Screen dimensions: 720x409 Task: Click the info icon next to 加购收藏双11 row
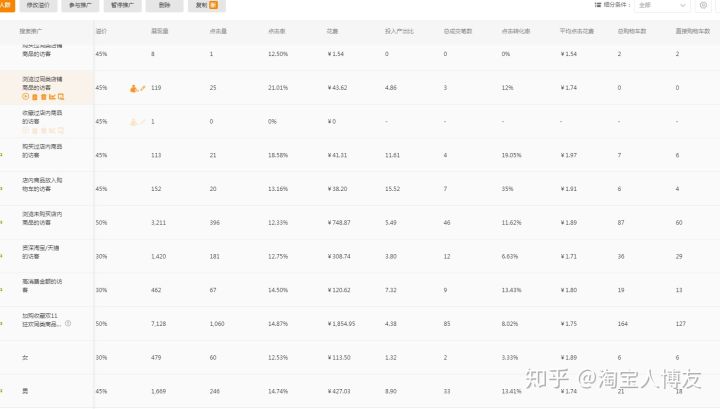[x=68, y=323]
